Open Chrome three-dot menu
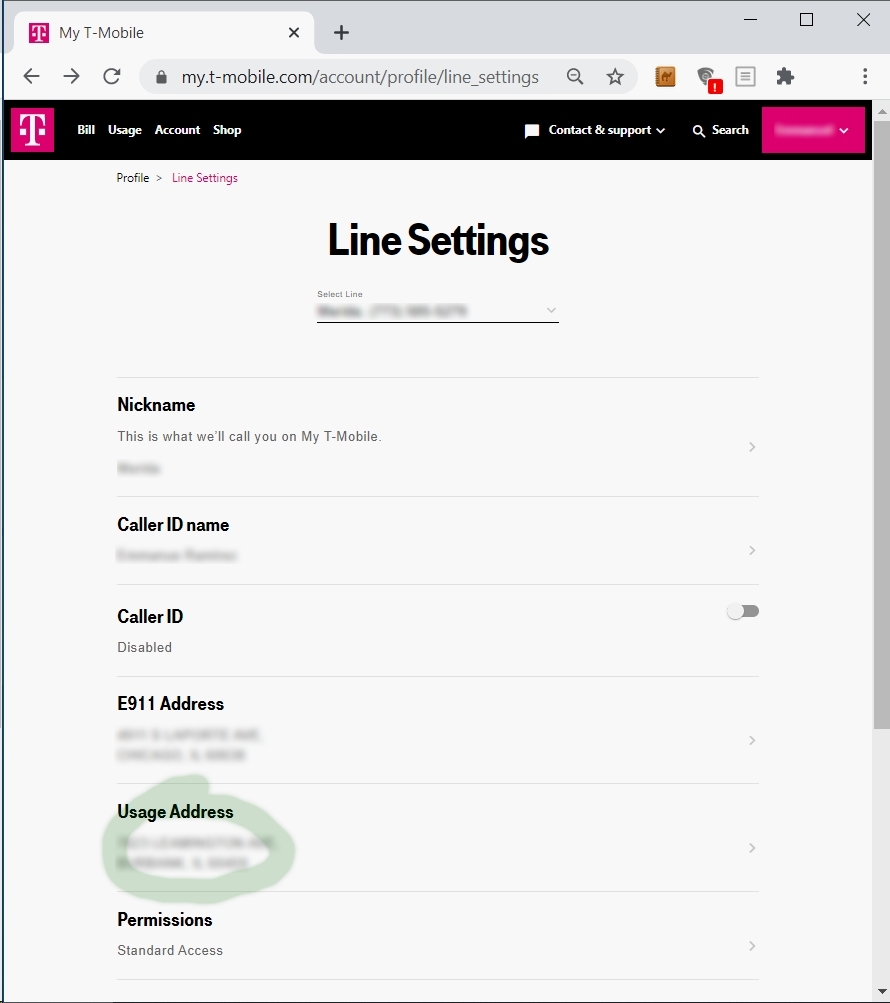The height and width of the screenshot is (1003, 890). 865,77
